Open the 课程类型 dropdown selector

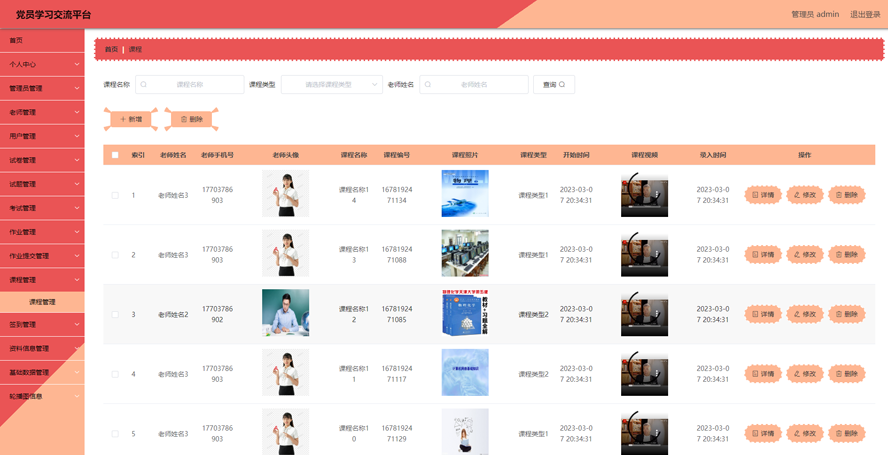[332, 84]
